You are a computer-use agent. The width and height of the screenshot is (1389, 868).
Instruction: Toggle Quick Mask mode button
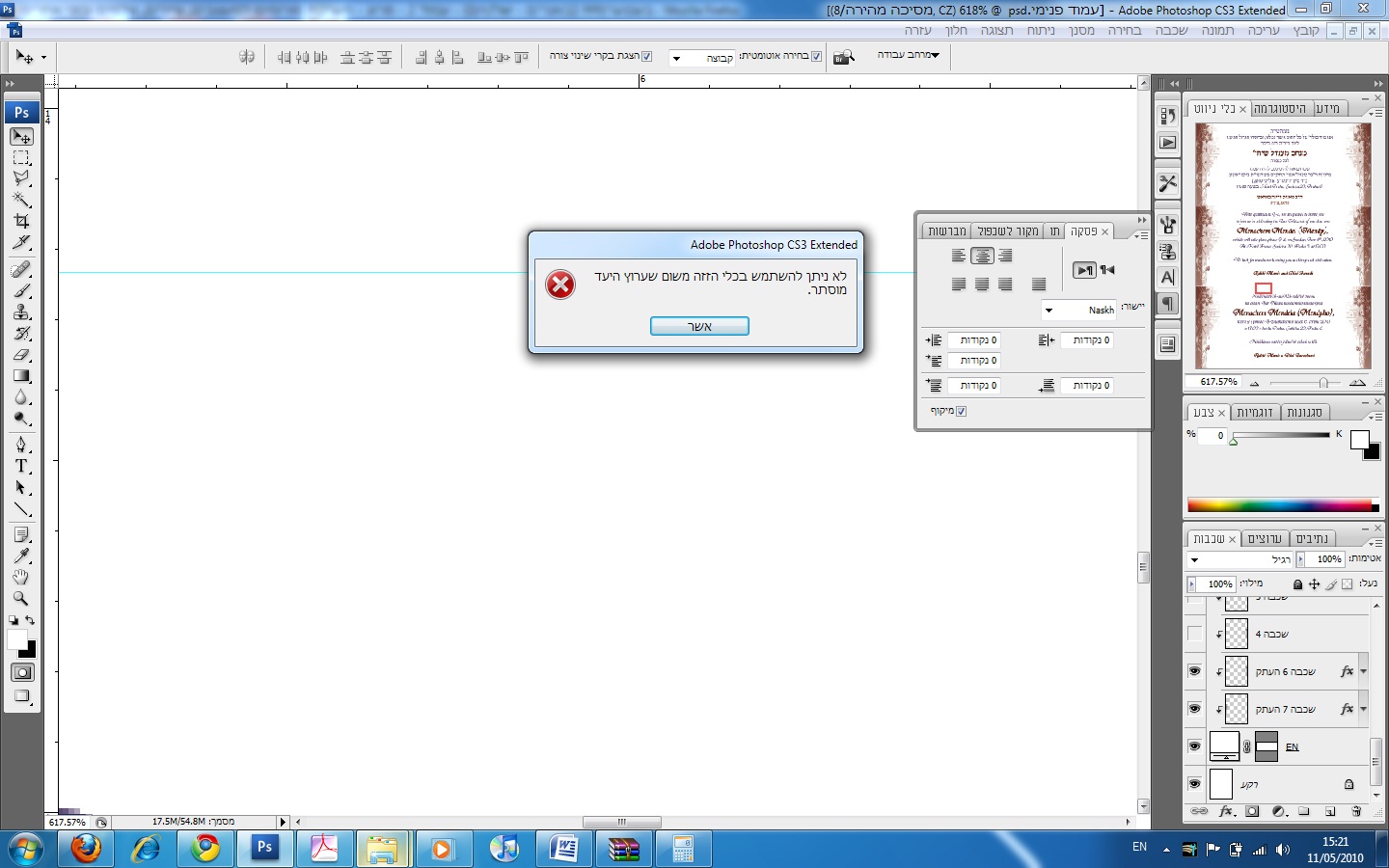(21, 672)
